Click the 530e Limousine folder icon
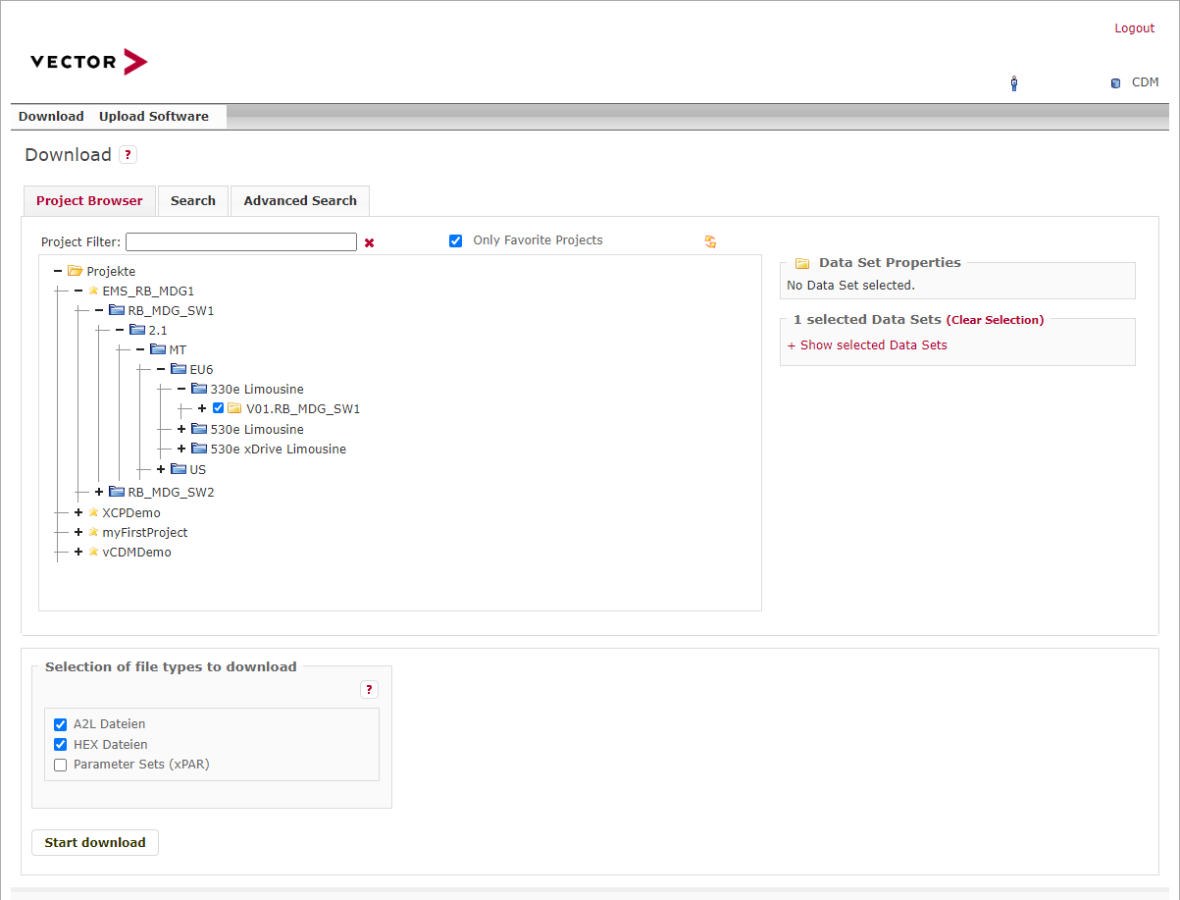Viewport: 1180px width, 900px height. pyautogui.click(x=199, y=428)
